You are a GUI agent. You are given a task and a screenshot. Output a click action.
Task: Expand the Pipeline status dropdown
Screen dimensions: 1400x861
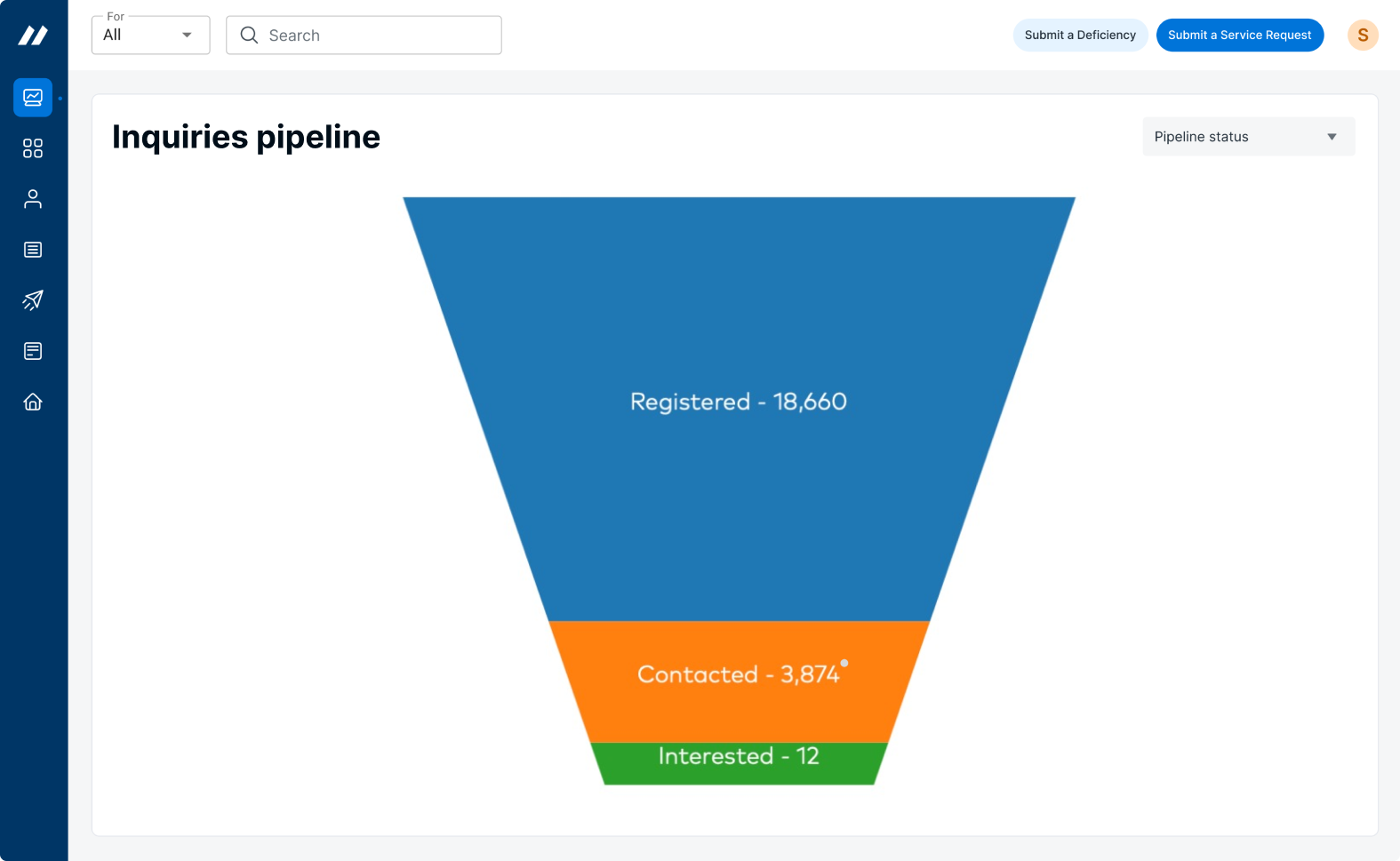[1249, 137]
